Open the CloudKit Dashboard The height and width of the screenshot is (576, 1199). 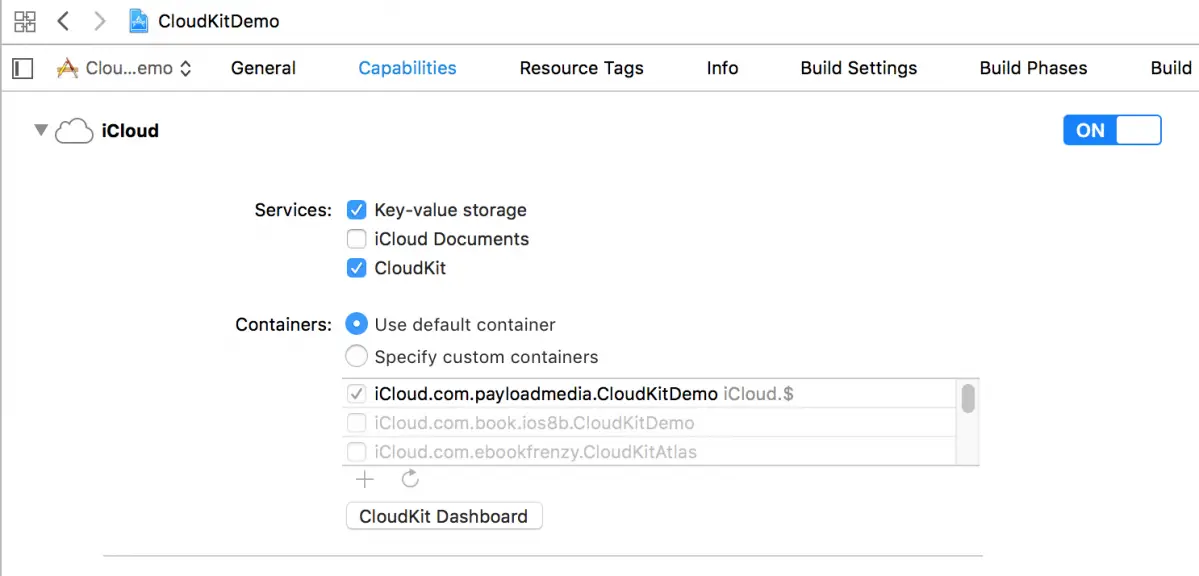(x=443, y=516)
